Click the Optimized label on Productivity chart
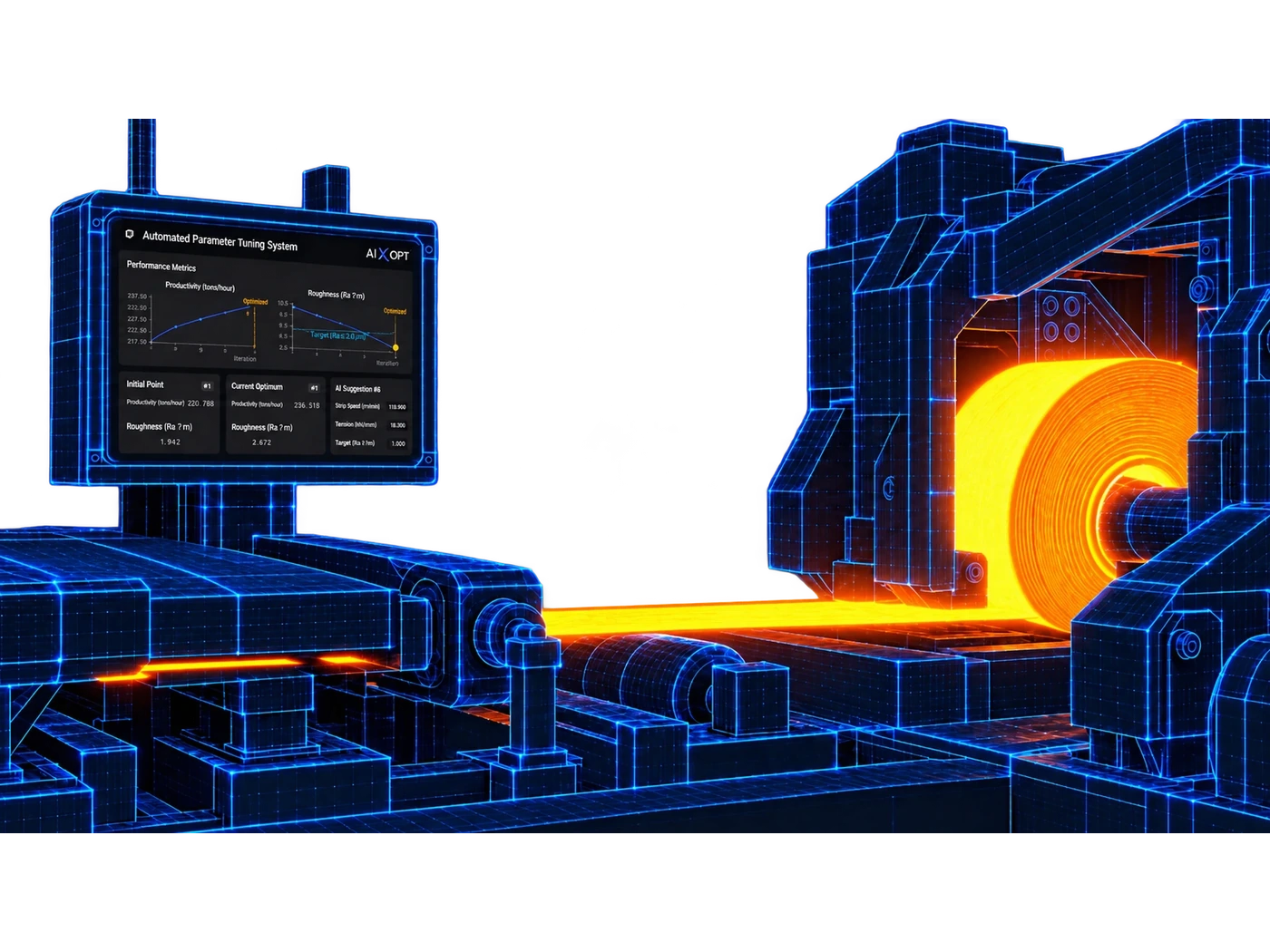This screenshot has height=952, width=1270. pyautogui.click(x=255, y=302)
